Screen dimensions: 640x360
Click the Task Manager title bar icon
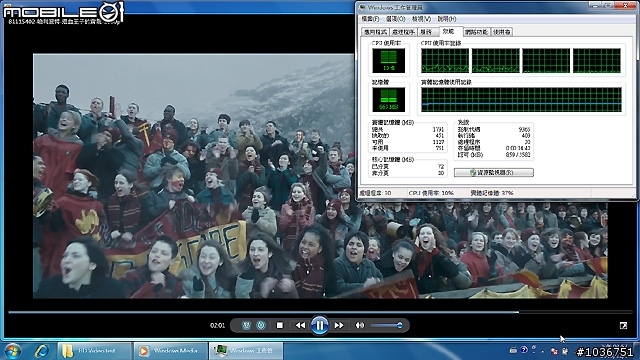(362, 7)
